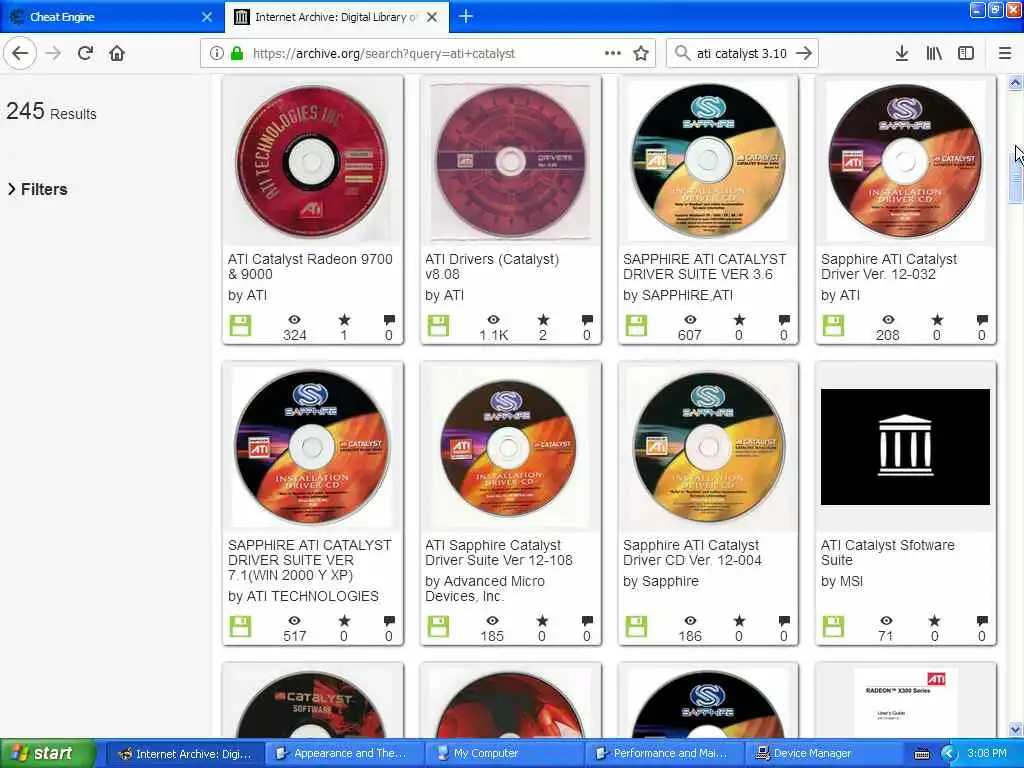Click the 'ati catalyst 3.10' search box
1024x768 pixels.
click(x=741, y=54)
